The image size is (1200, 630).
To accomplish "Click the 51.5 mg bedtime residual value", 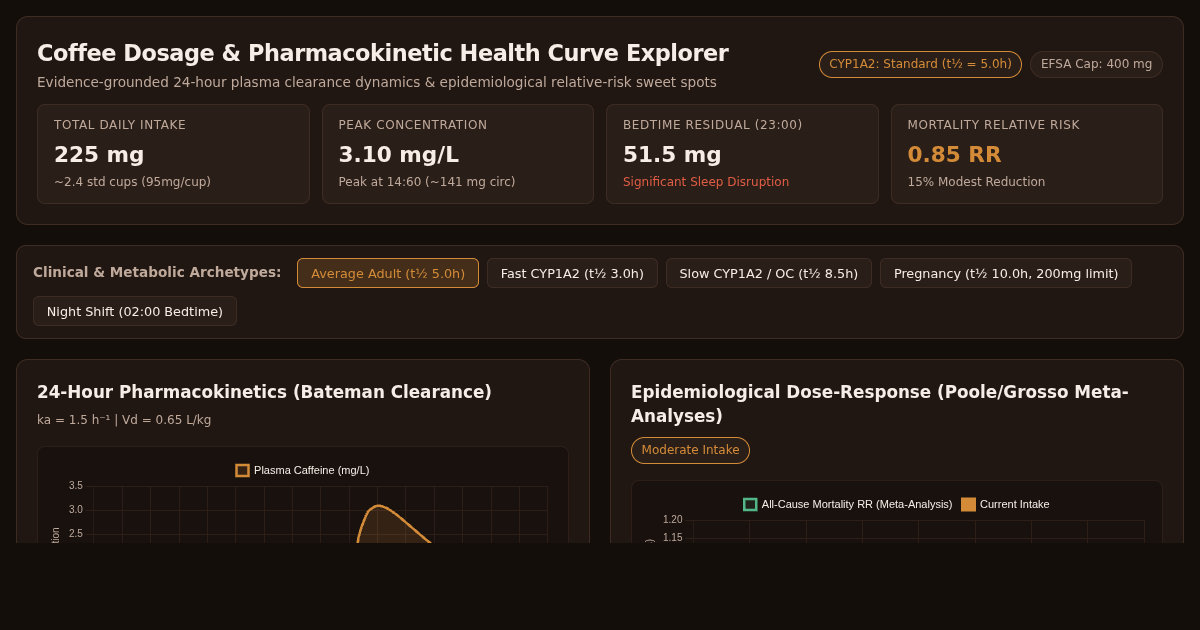I will click(x=672, y=155).
